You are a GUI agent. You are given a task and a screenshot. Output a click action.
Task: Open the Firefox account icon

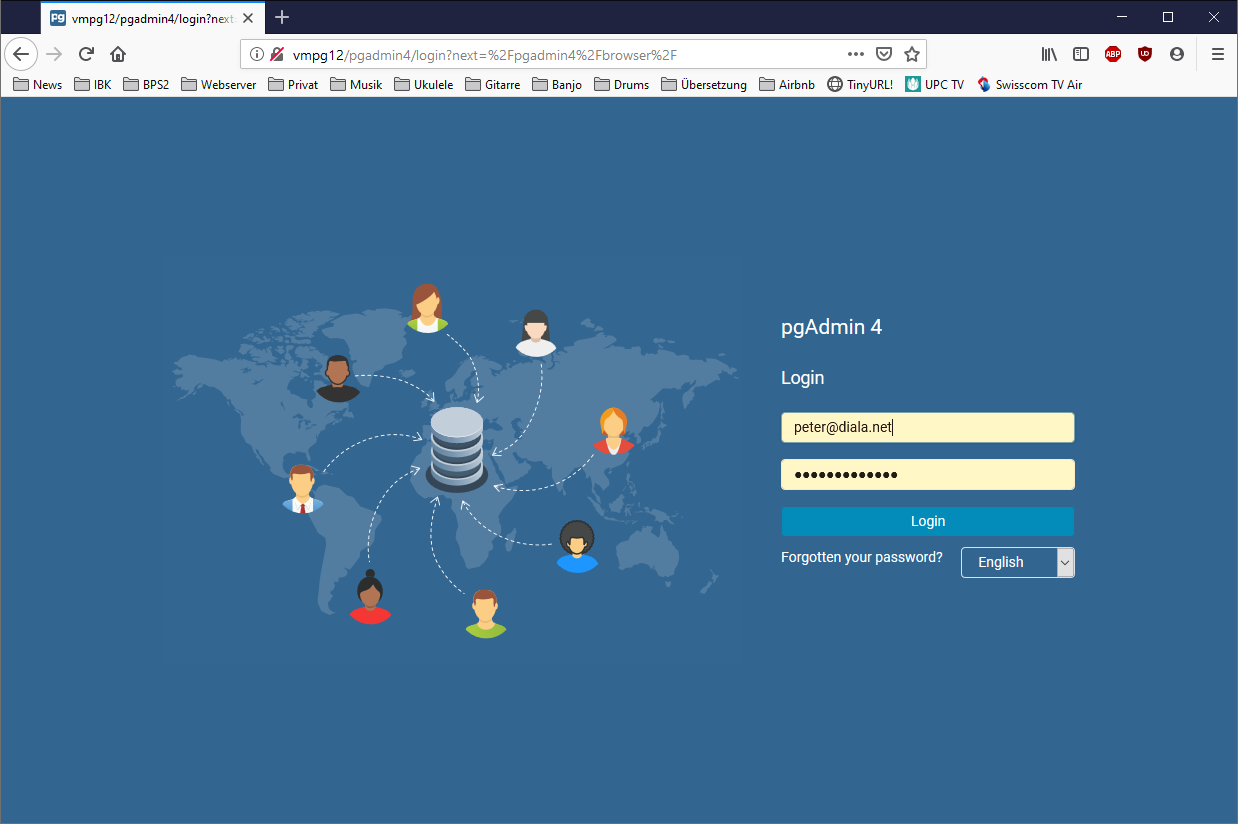[x=1177, y=54]
